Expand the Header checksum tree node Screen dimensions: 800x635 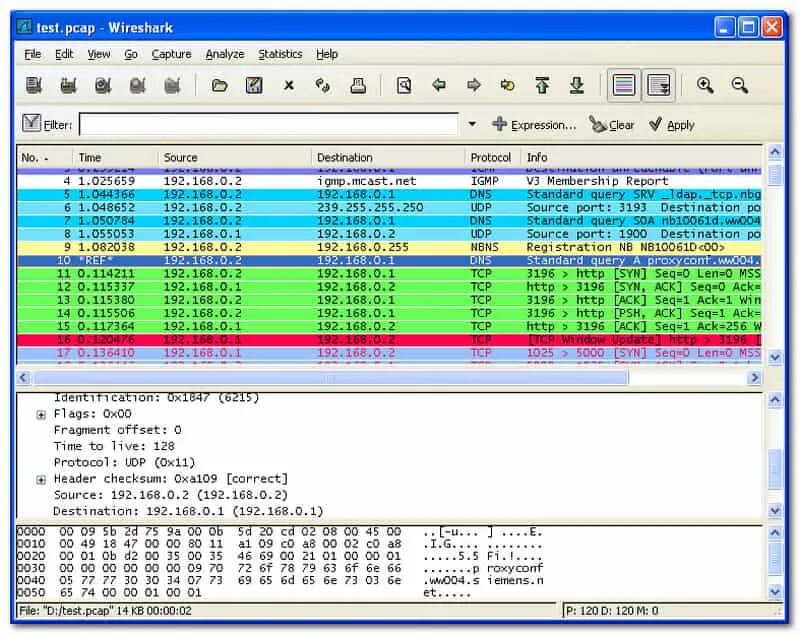tap(41, 480)
